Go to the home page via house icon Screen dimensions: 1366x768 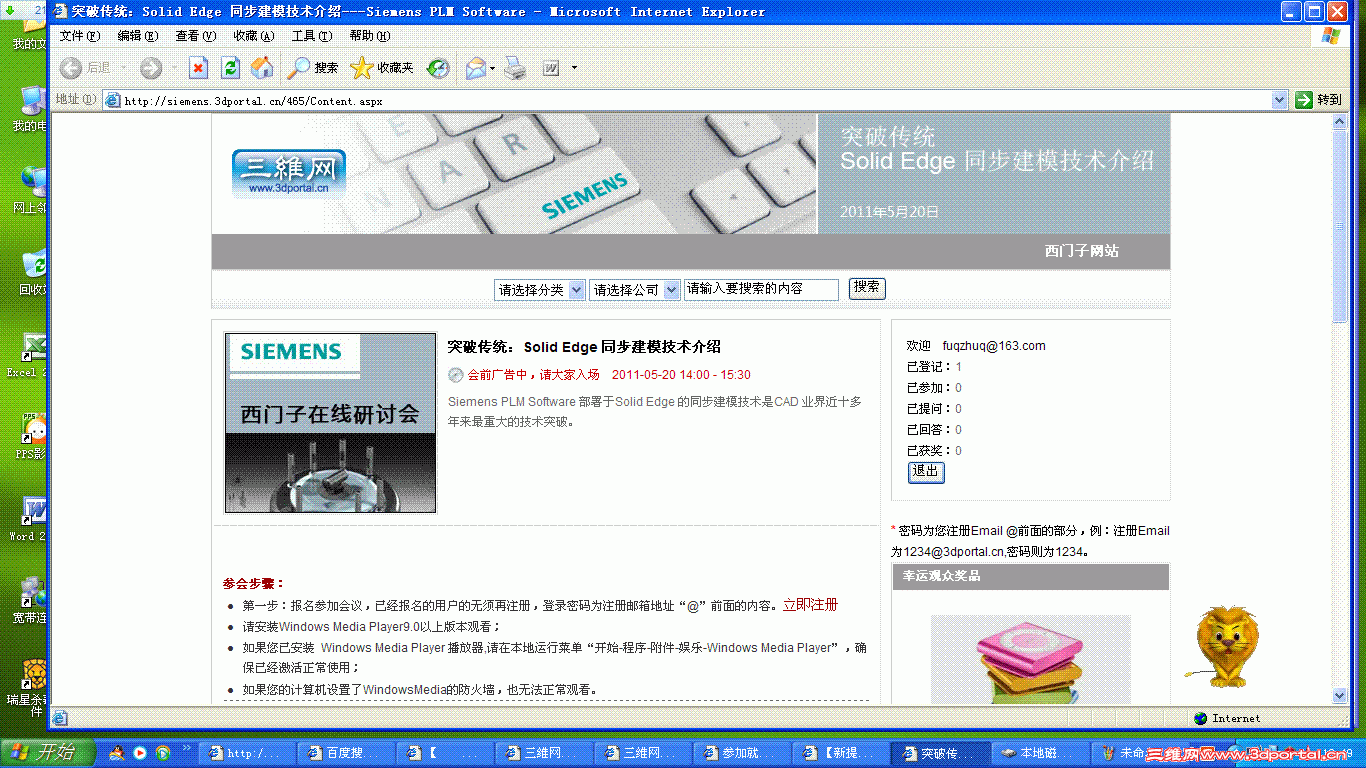262,68
